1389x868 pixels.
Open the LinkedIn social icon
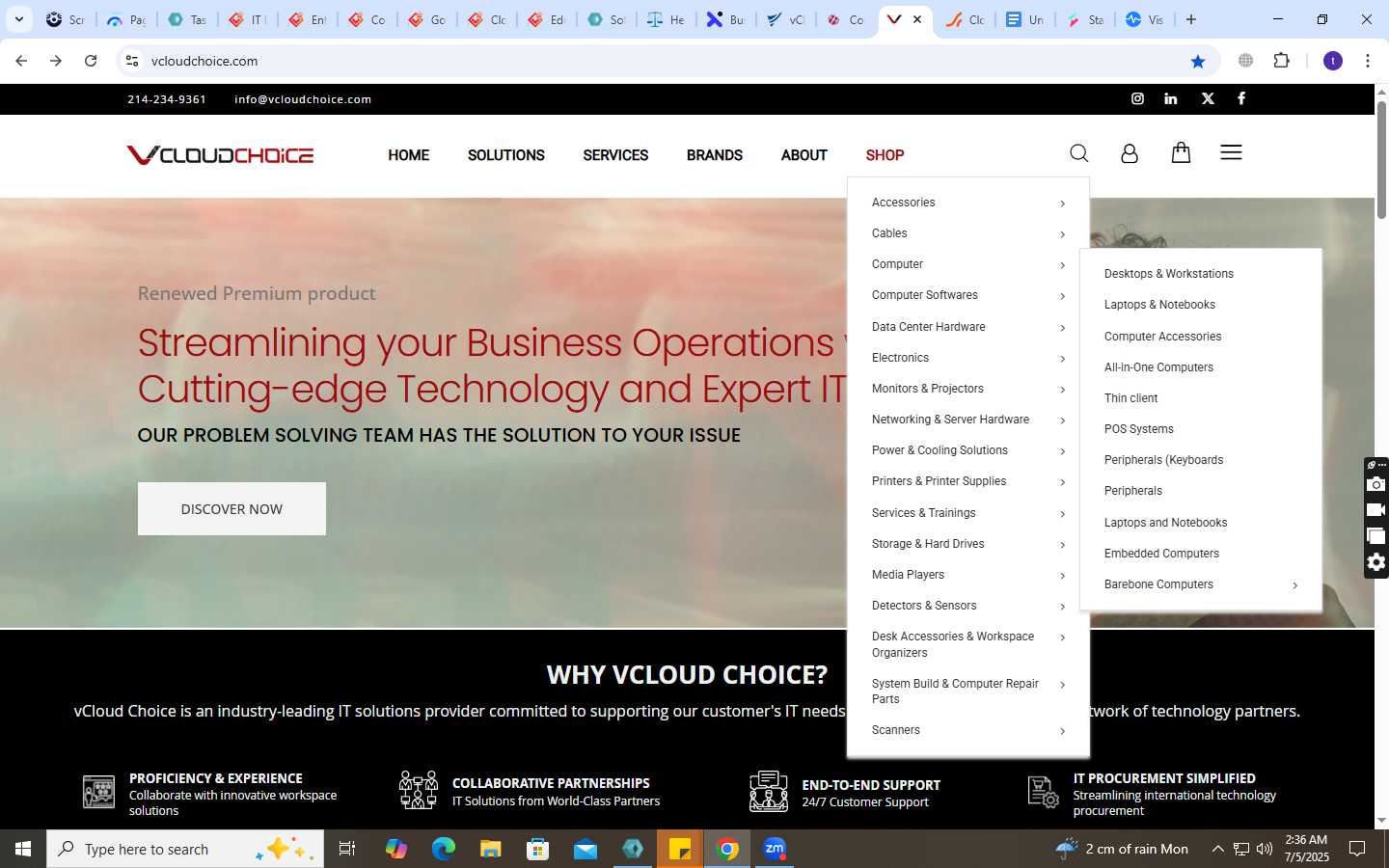tap(1171, 98)
